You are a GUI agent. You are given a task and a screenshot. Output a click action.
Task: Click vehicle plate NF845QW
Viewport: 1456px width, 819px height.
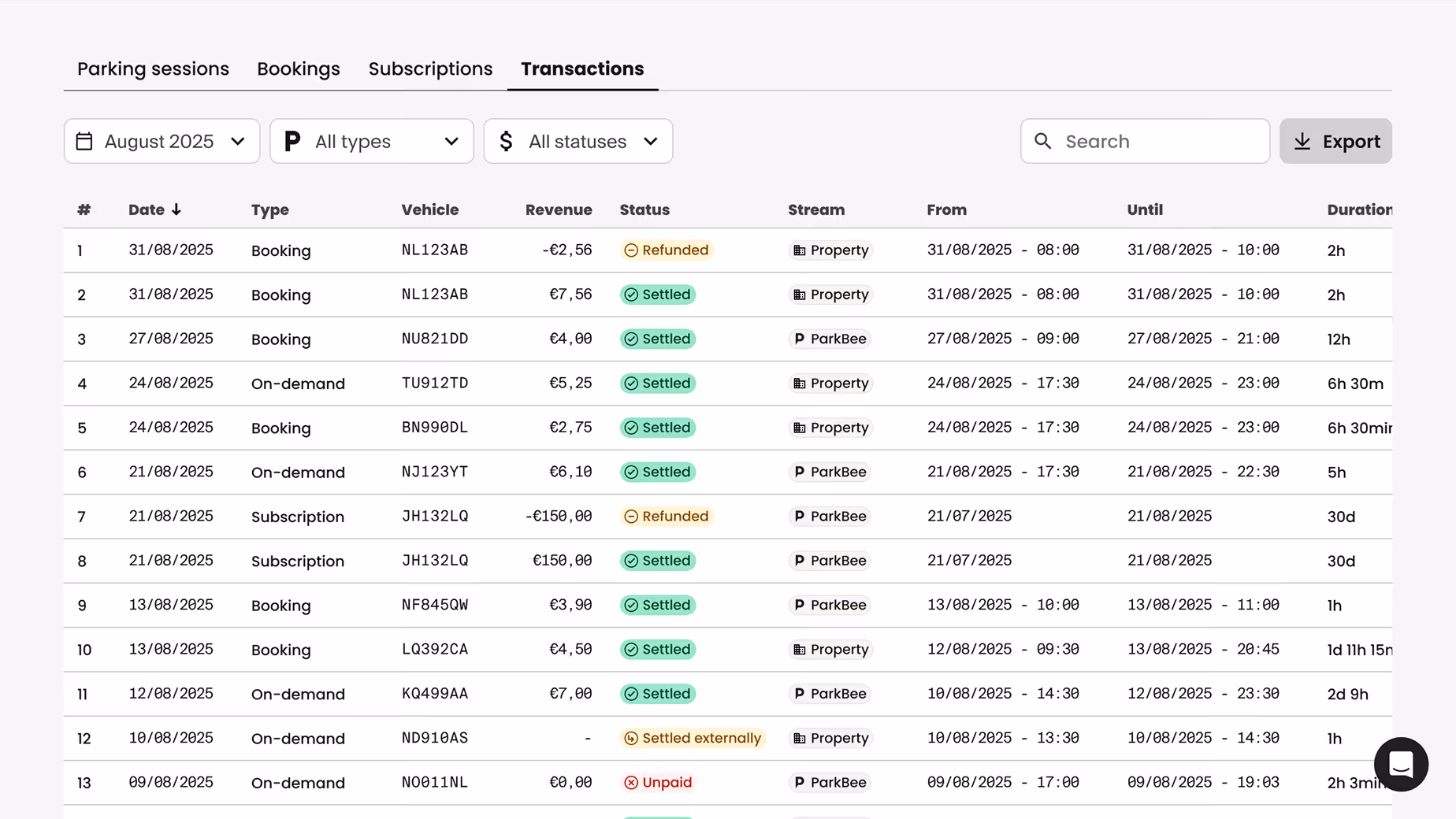click(435, 605)
